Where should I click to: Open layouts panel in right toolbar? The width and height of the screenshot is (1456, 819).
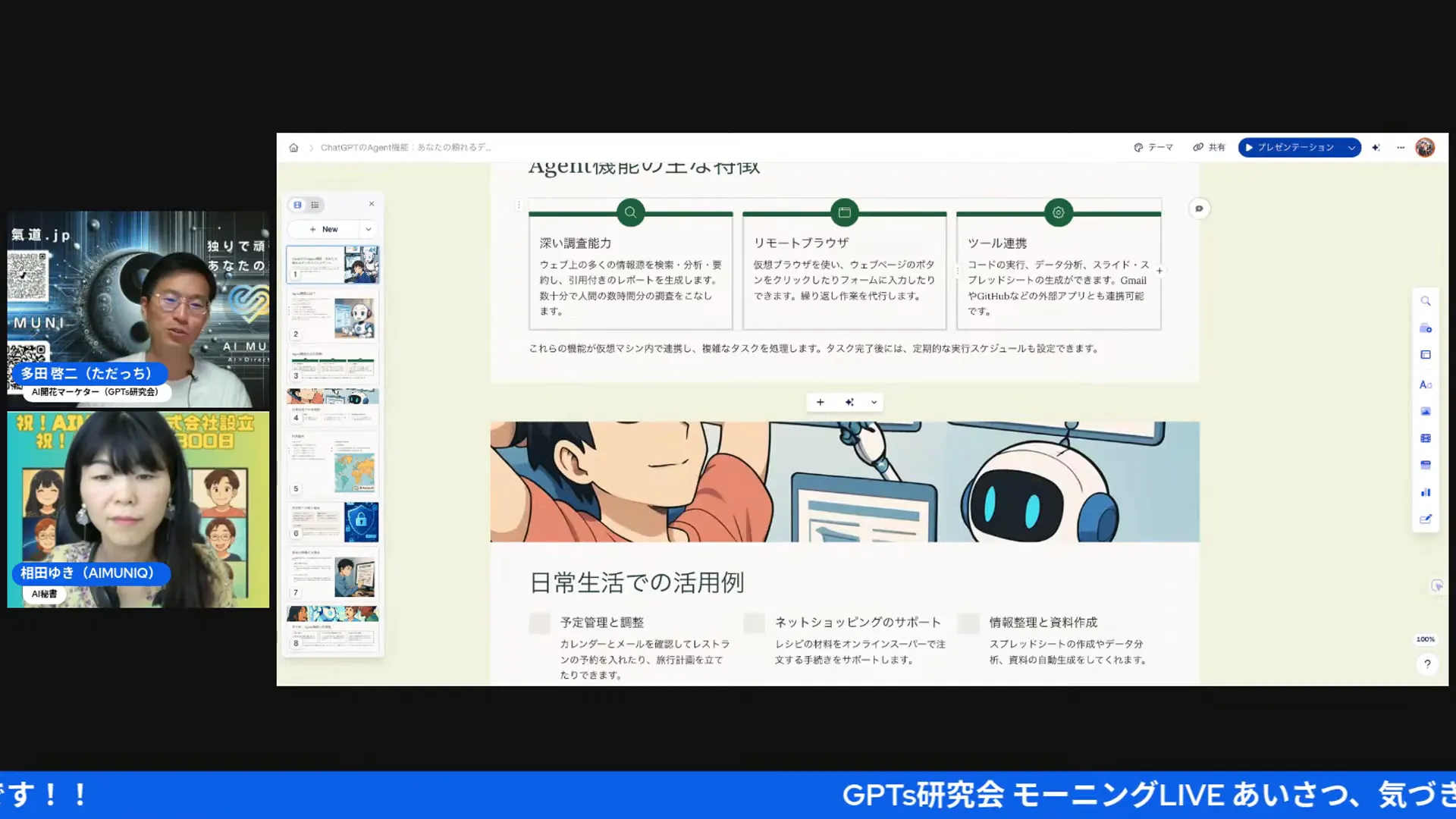click(1426, 355)
